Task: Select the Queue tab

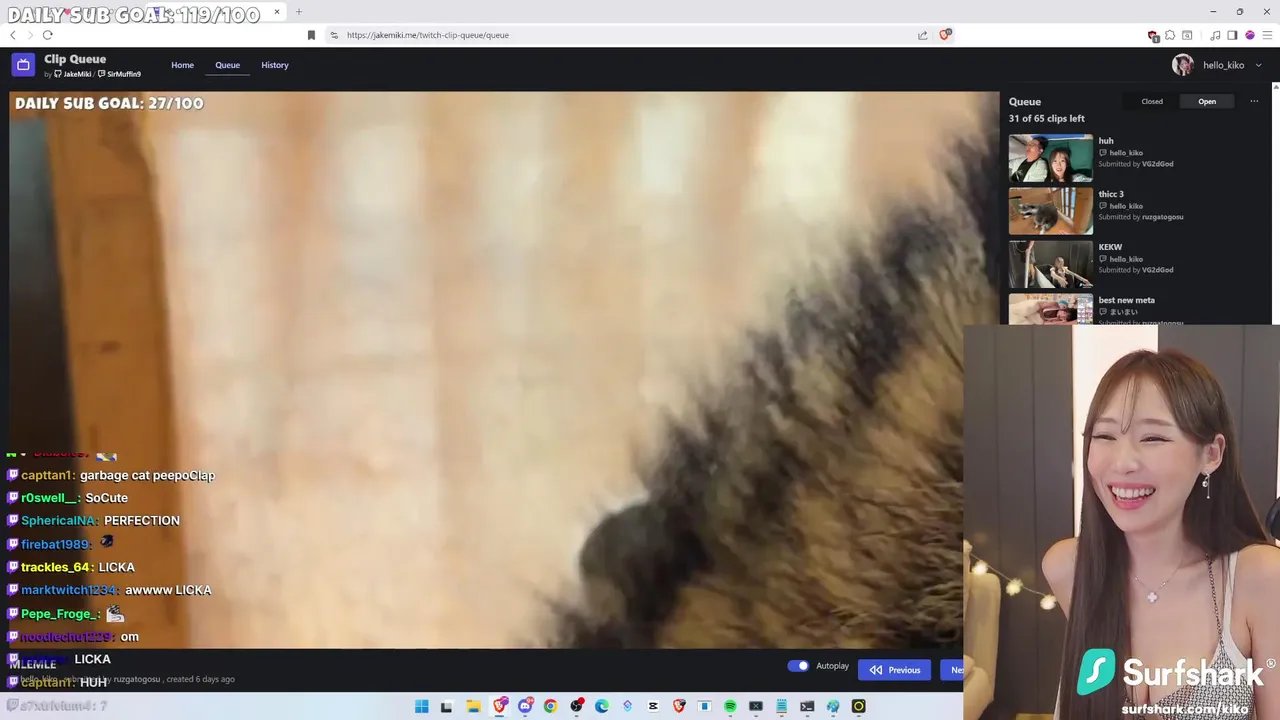Action: pos(227,65)
